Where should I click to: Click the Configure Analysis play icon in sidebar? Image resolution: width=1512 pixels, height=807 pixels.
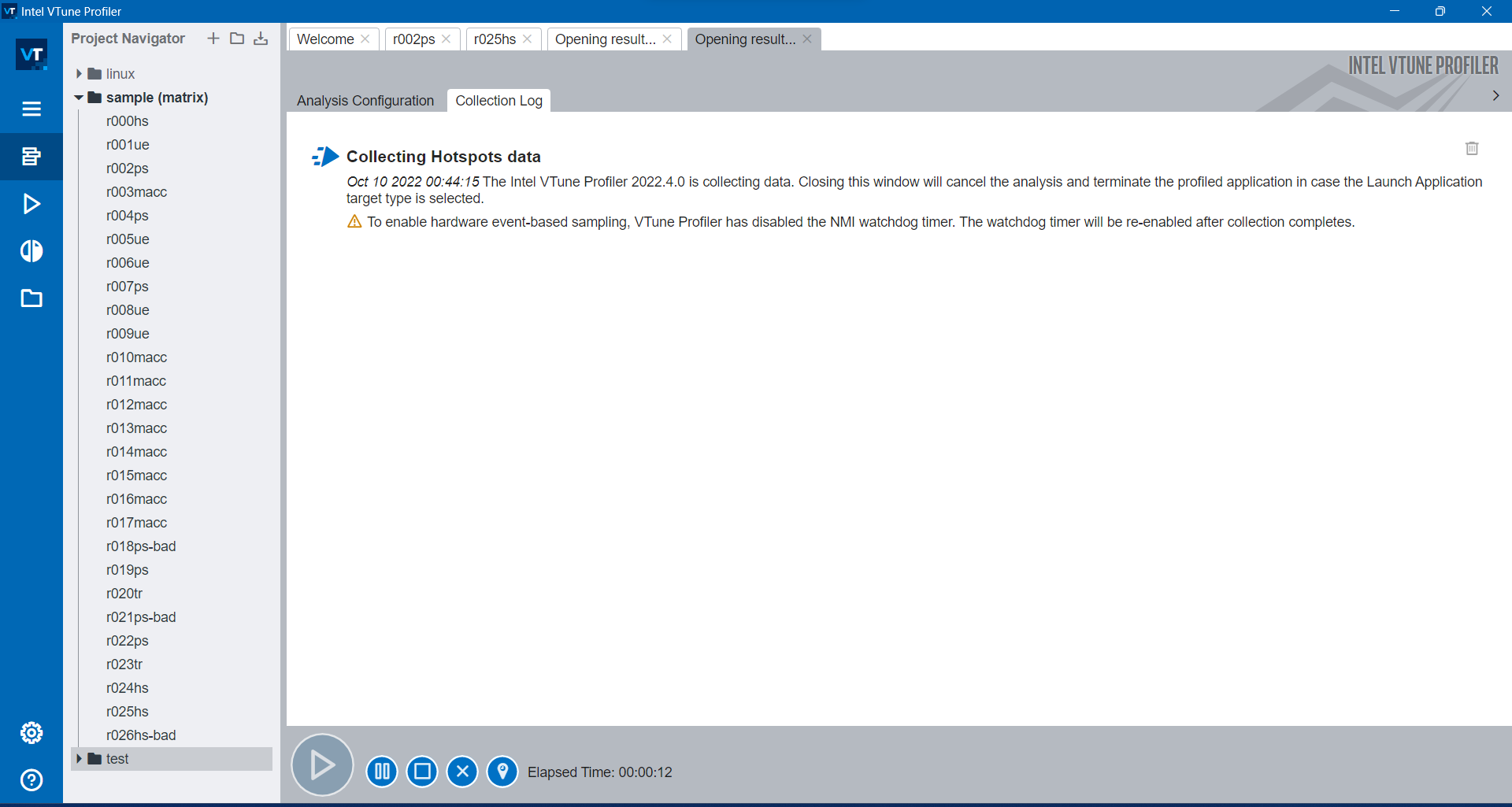point(31,204)
